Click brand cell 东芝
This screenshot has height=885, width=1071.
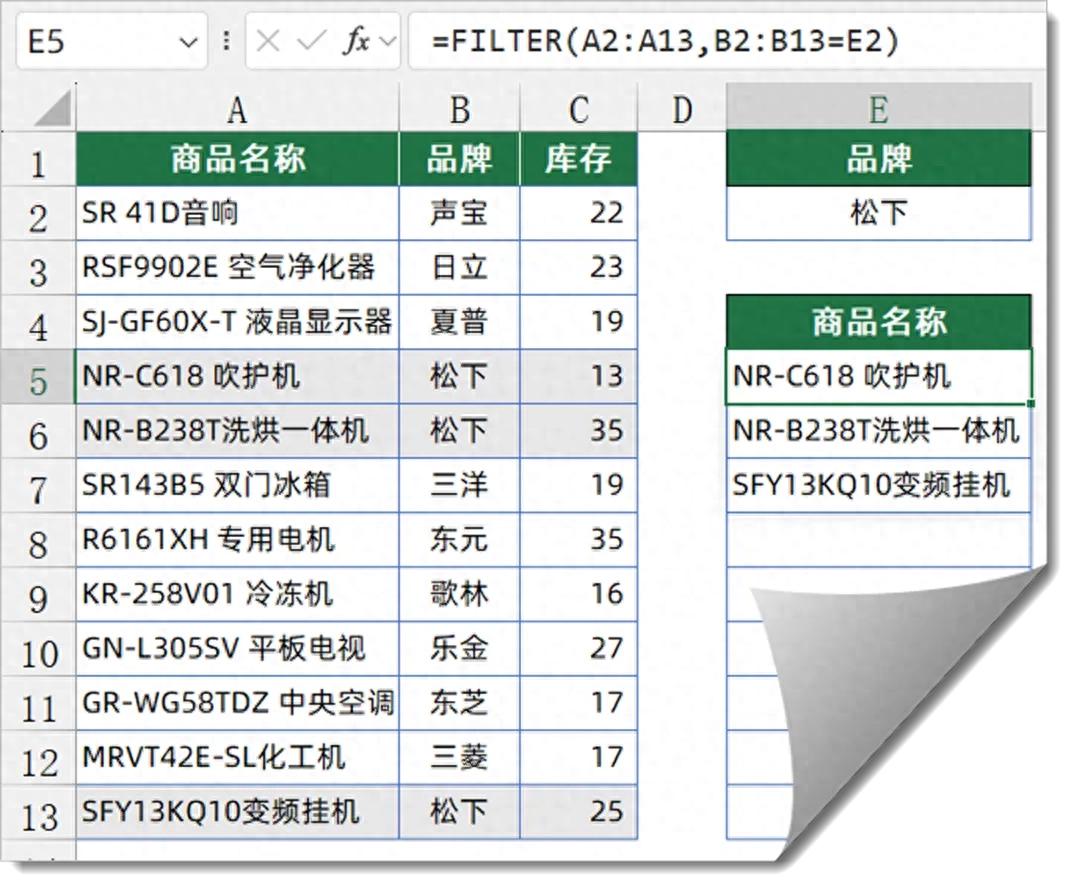click(459, 704)
